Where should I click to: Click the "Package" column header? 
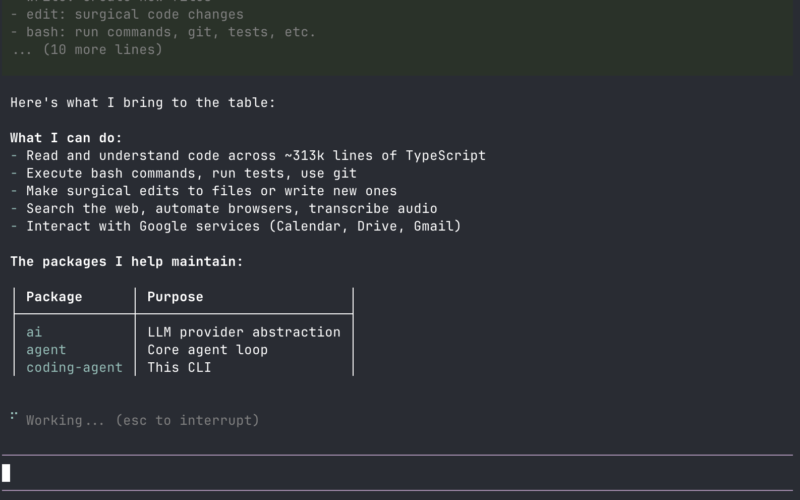pyautogui.click(x=54, y=297)
